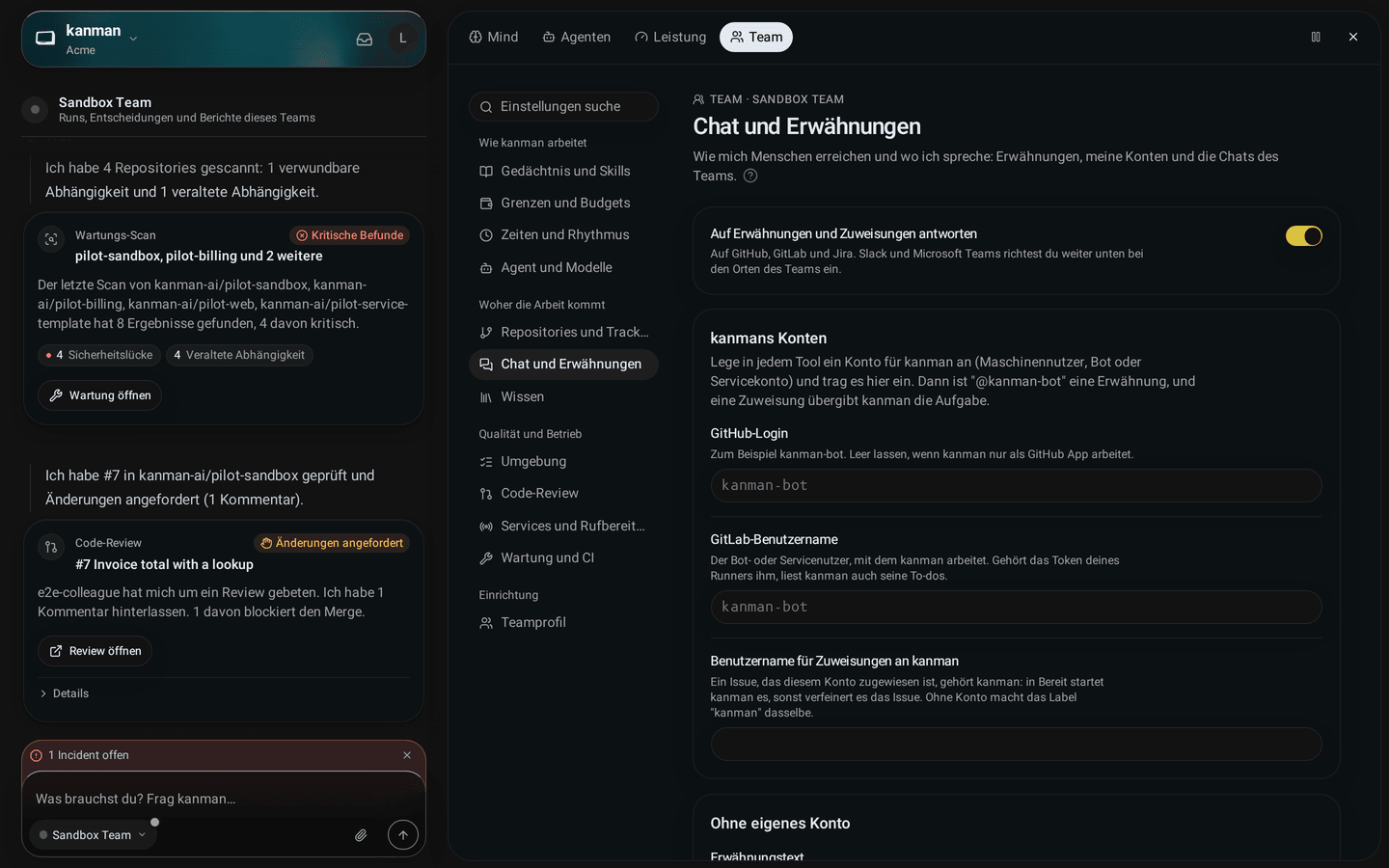The height and width of the screenshot is (868, 1389).
Task: Switch to the Agenten tab
Action: 577,37
